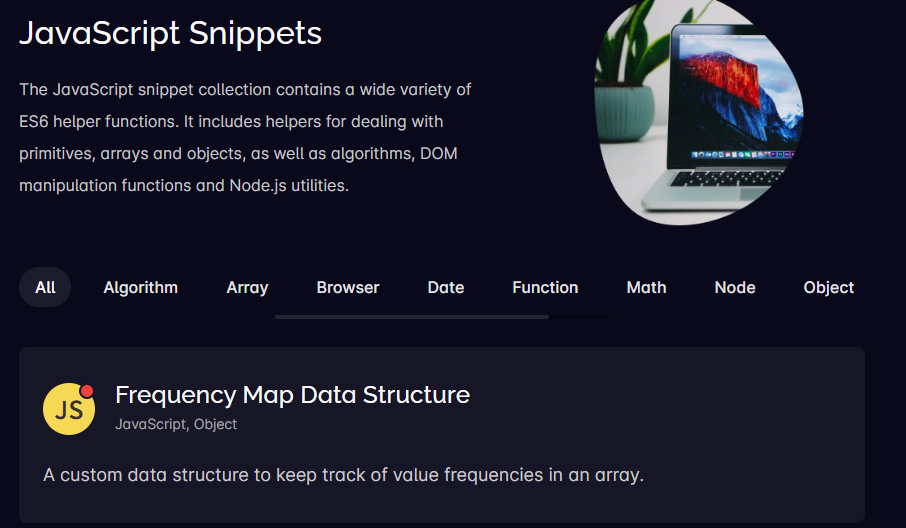Click the collection intro paragraph text
The width and height of the screenshot is (906, 528).
[x=245, y=137]
